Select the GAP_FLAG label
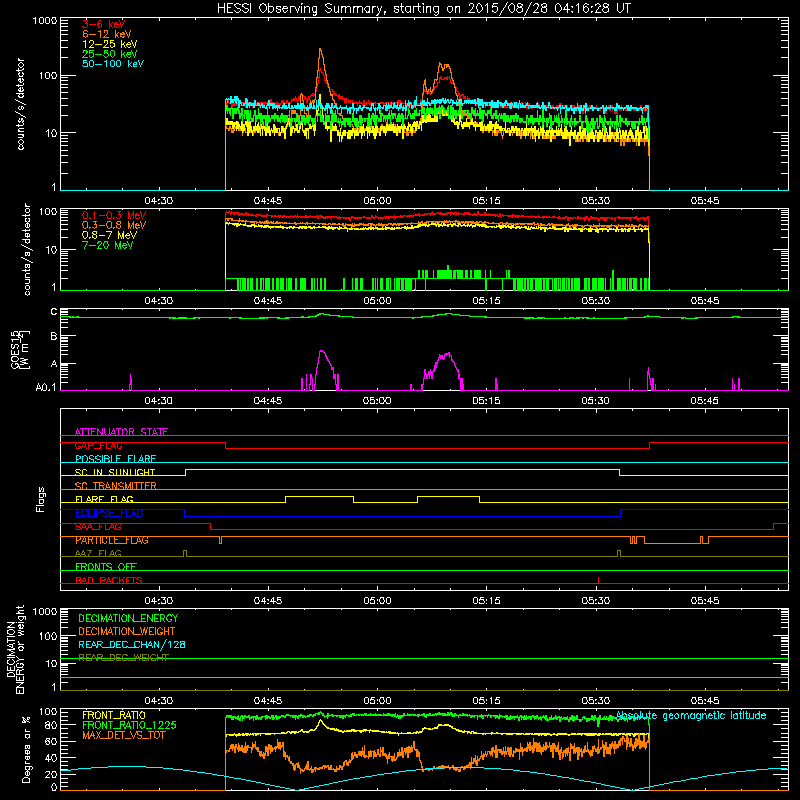 98,445
